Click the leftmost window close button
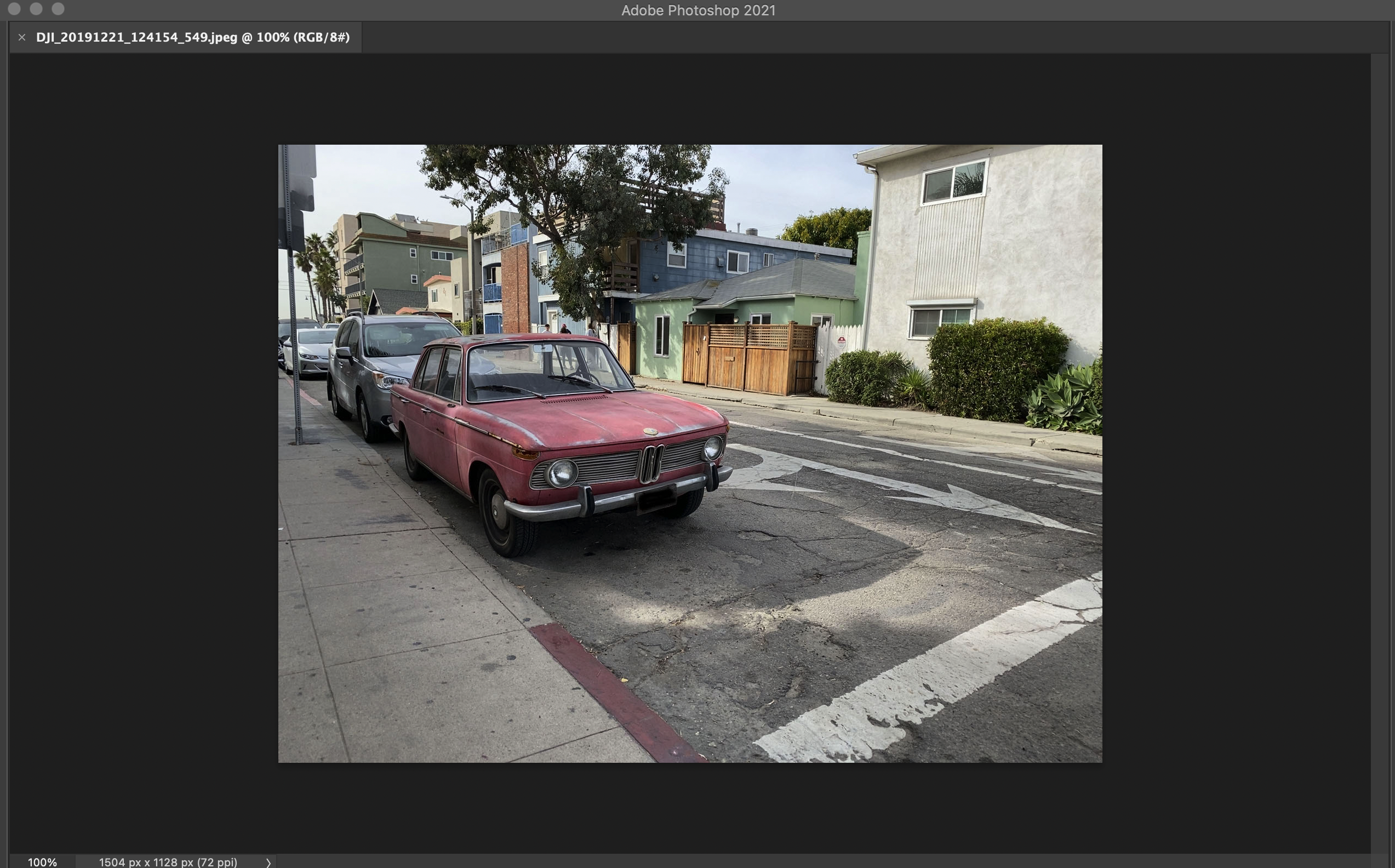Viewport: 1395px width, 868px height. (14, 9)
